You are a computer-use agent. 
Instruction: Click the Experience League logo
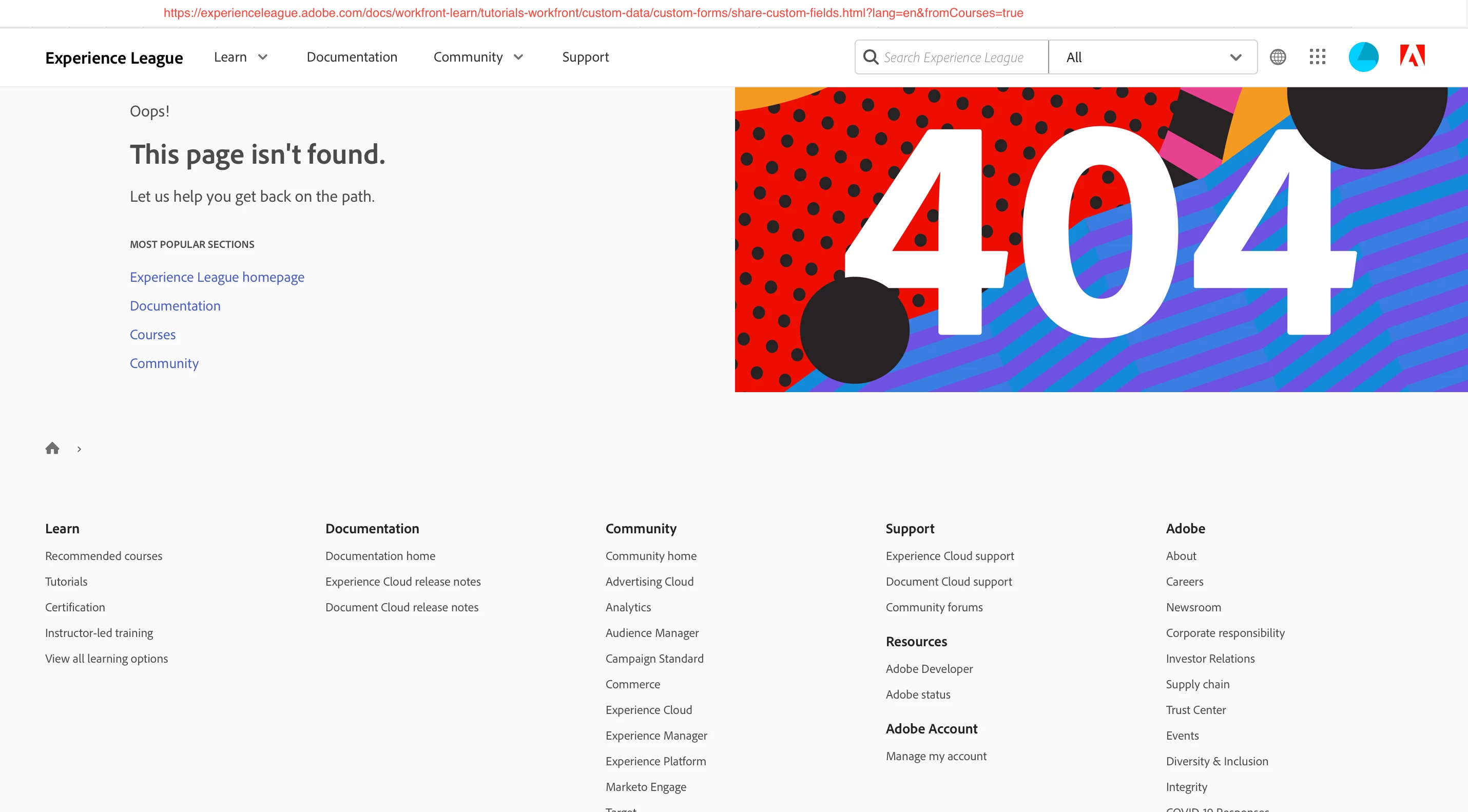[114, 57]
